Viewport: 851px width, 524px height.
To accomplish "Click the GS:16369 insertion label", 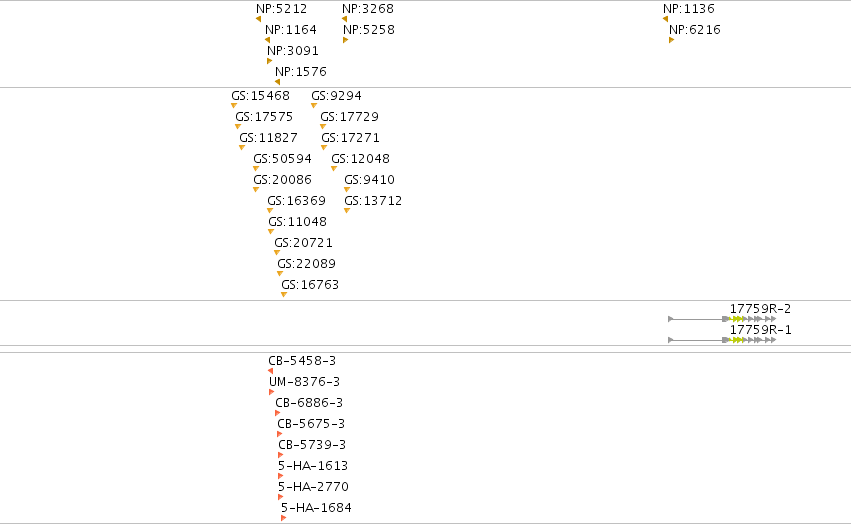I will (x=297, y=201).
